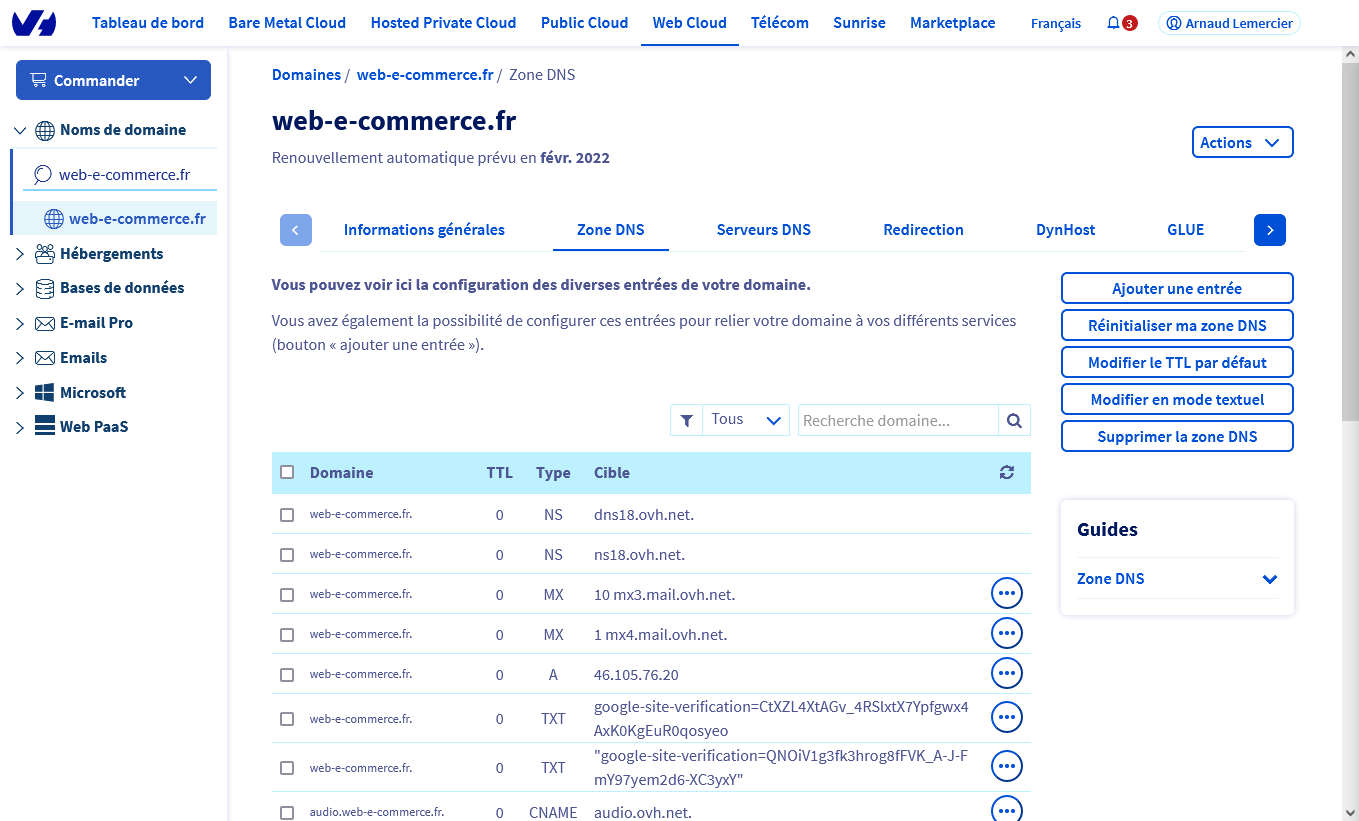This screenshot has width=1359, height=821.
Task: Tick the checkbox for the mx4.mail.ovh.net row
Action: pos(287,635)
